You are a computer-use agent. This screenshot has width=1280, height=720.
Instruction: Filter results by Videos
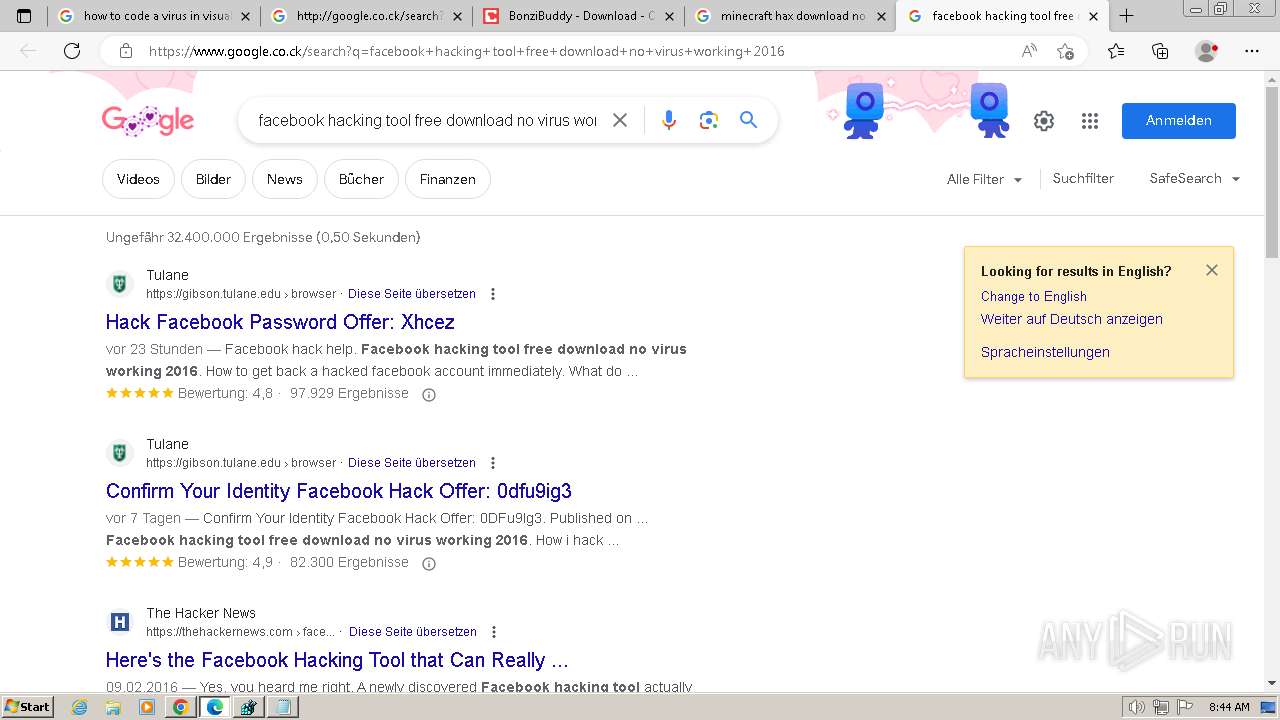click(x=138, y=179)
